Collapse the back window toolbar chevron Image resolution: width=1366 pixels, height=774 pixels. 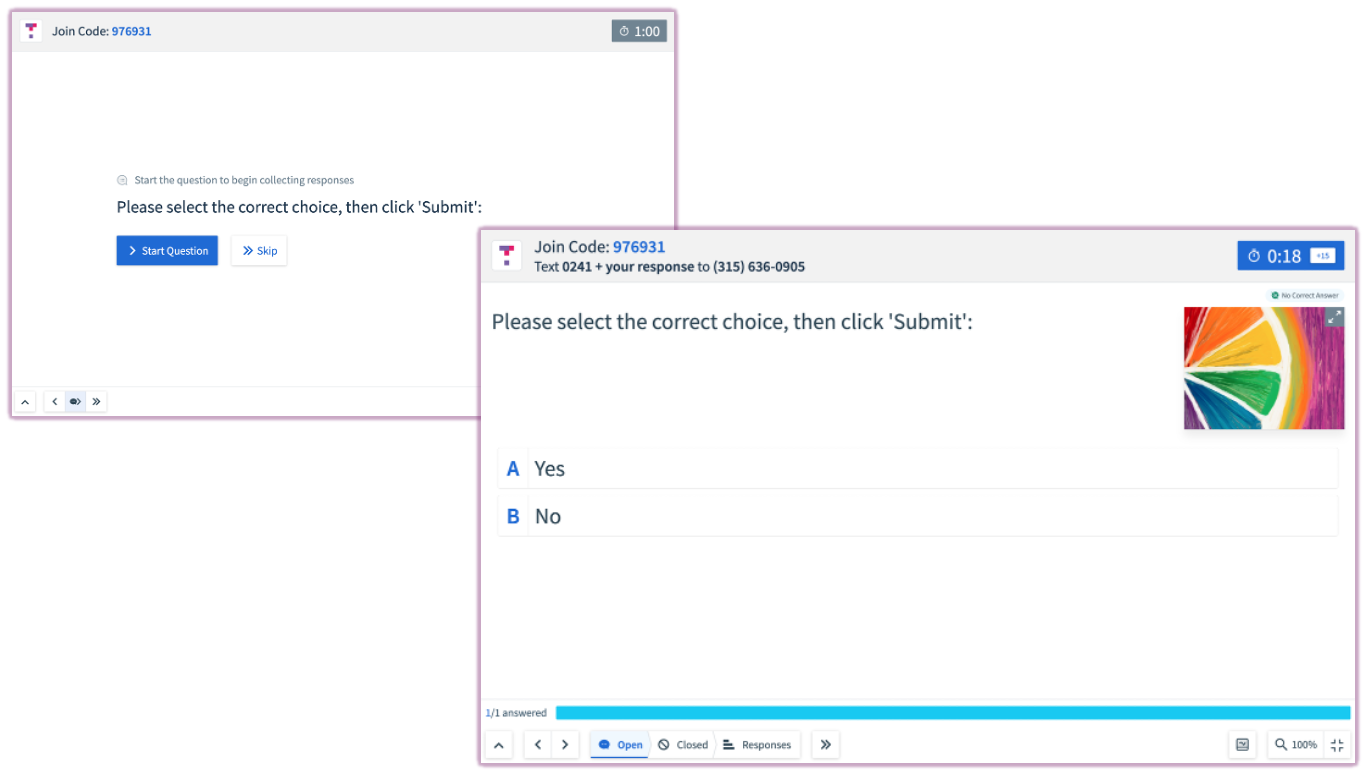[25, 401]
